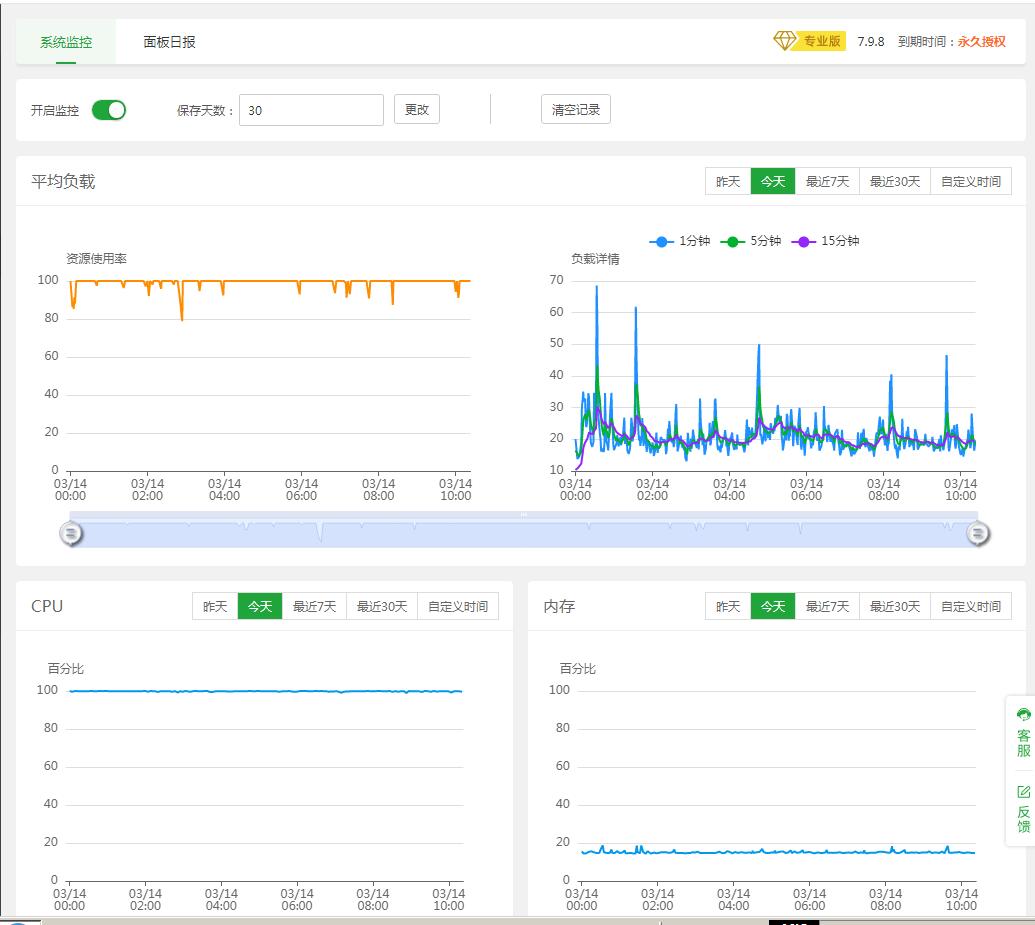Screen dimensions: 1035x925
Task: Focus the 保存天数 input field
Action: tap(311, 110)
